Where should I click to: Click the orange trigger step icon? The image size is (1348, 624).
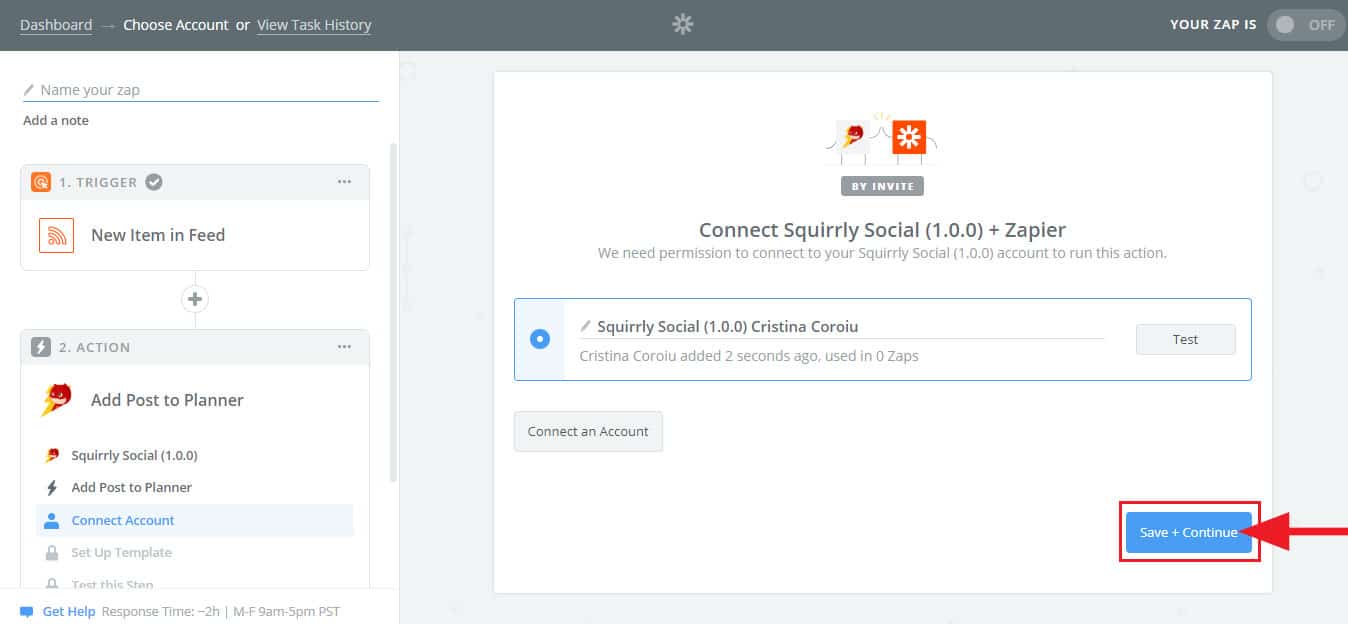coord(41,182)
